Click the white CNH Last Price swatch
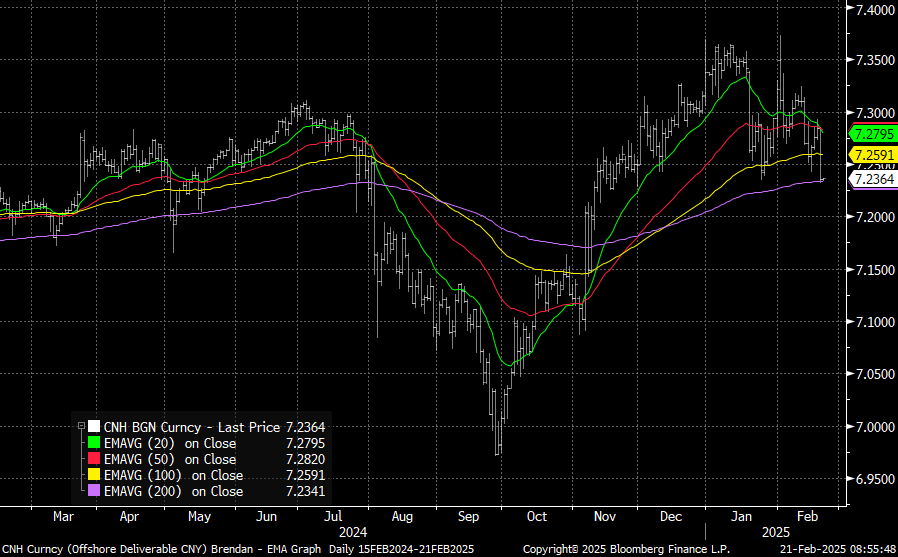The image size is (898, 557). click(94, 428)
